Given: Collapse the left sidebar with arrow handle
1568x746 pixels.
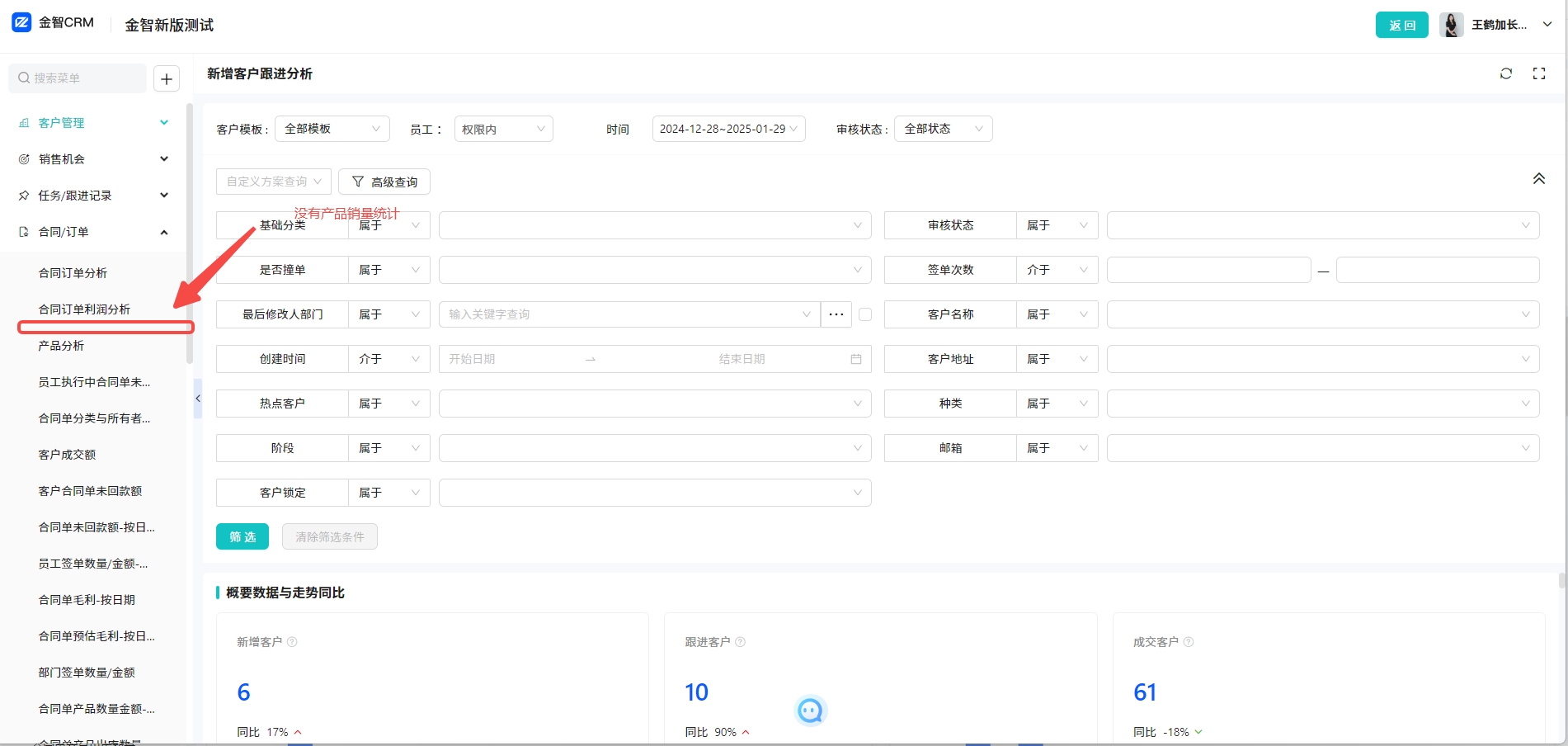Looking at the screenshot, I should pyautogui.click(x=198, y=399).
